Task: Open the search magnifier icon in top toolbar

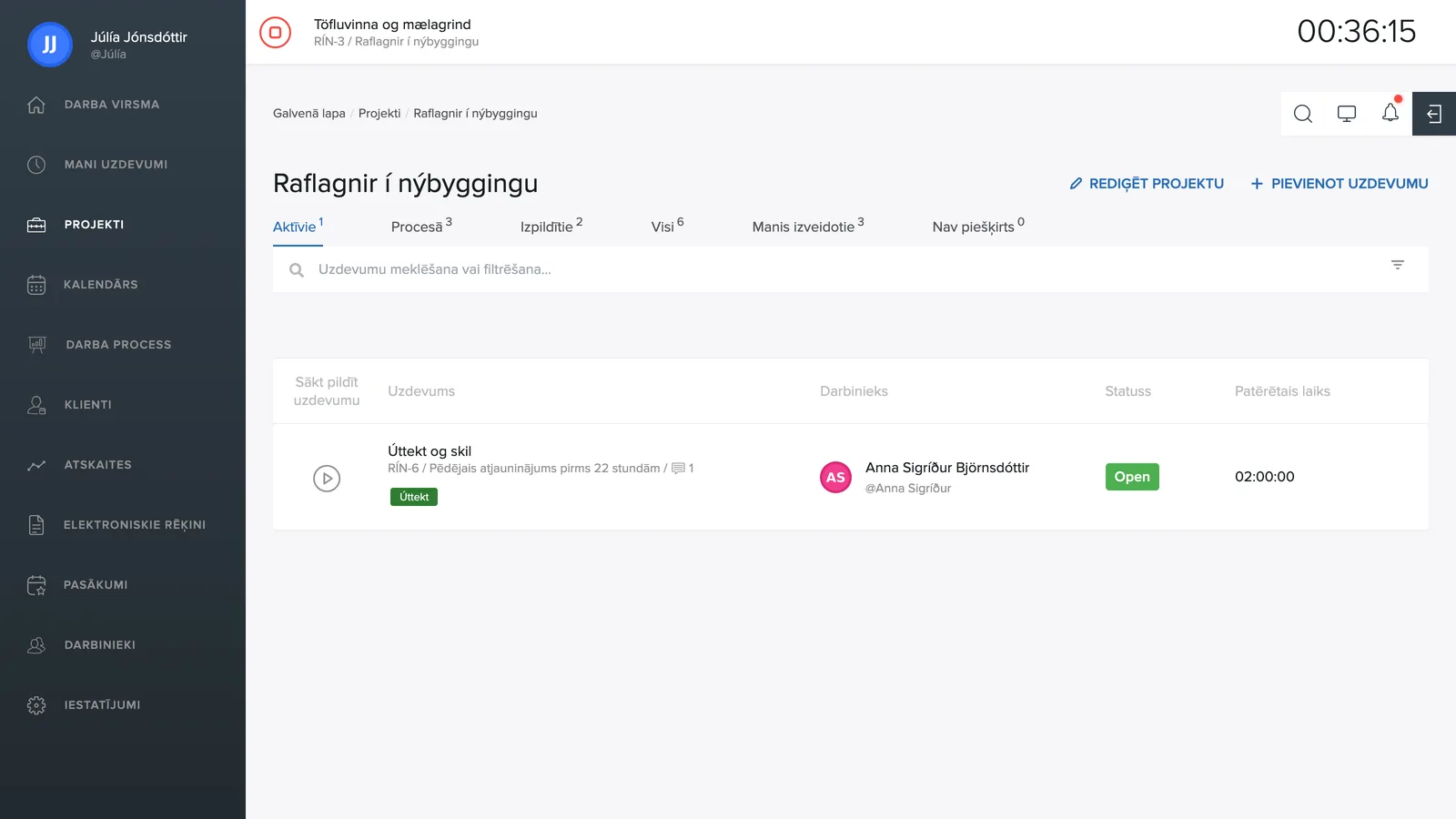Action: 1303,114
